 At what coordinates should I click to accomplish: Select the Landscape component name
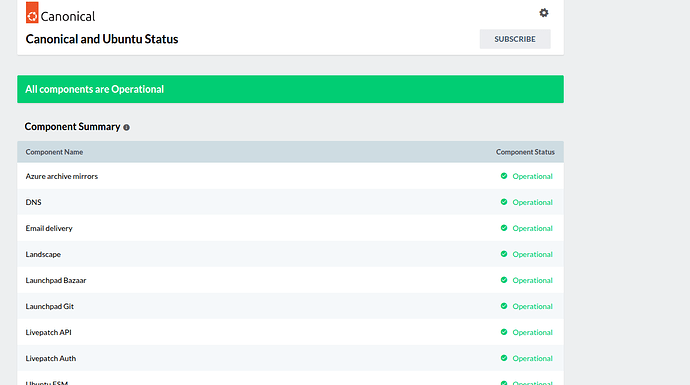[x=43, y=254]
